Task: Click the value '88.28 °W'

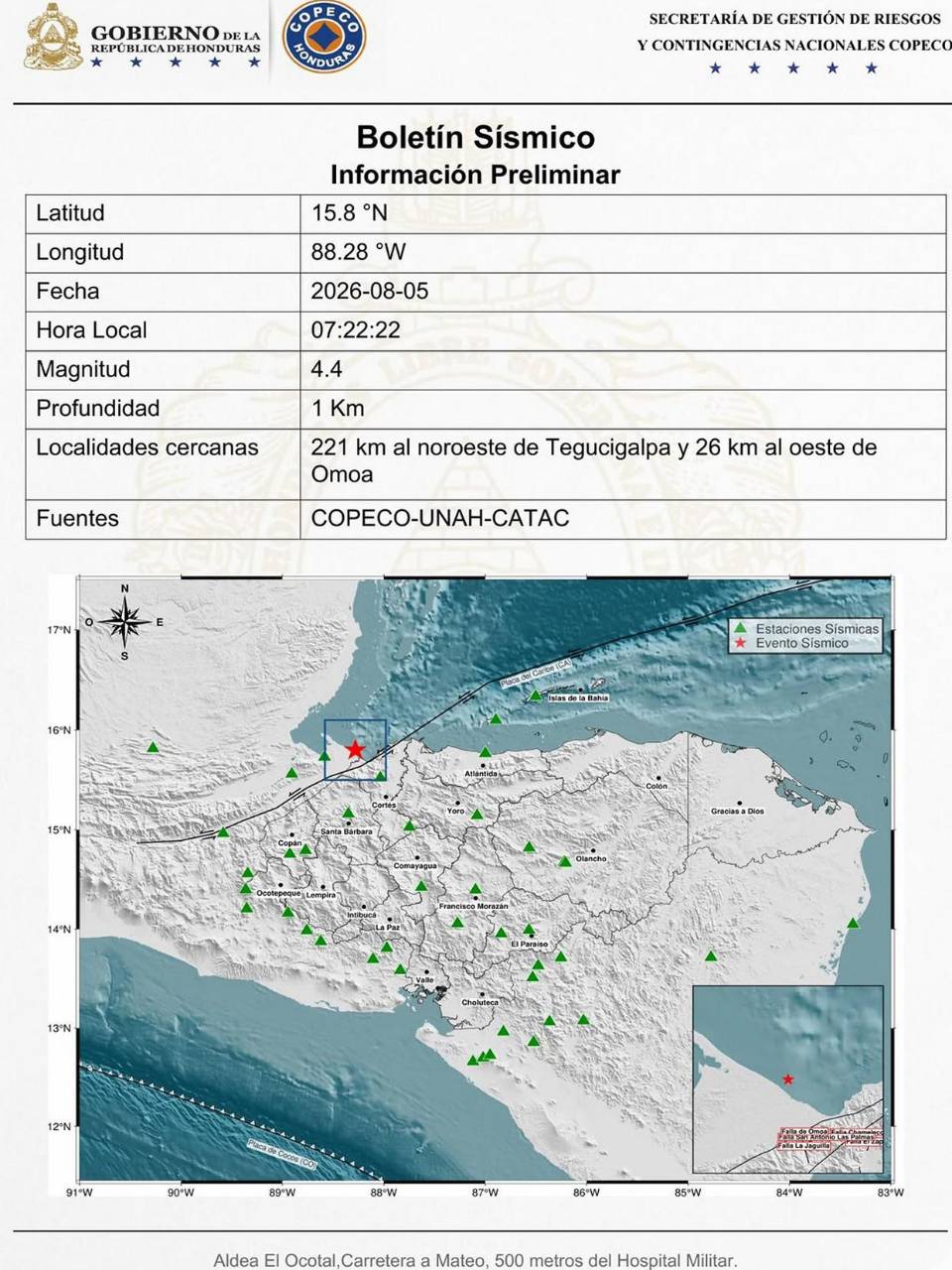Action: [358, 252]
